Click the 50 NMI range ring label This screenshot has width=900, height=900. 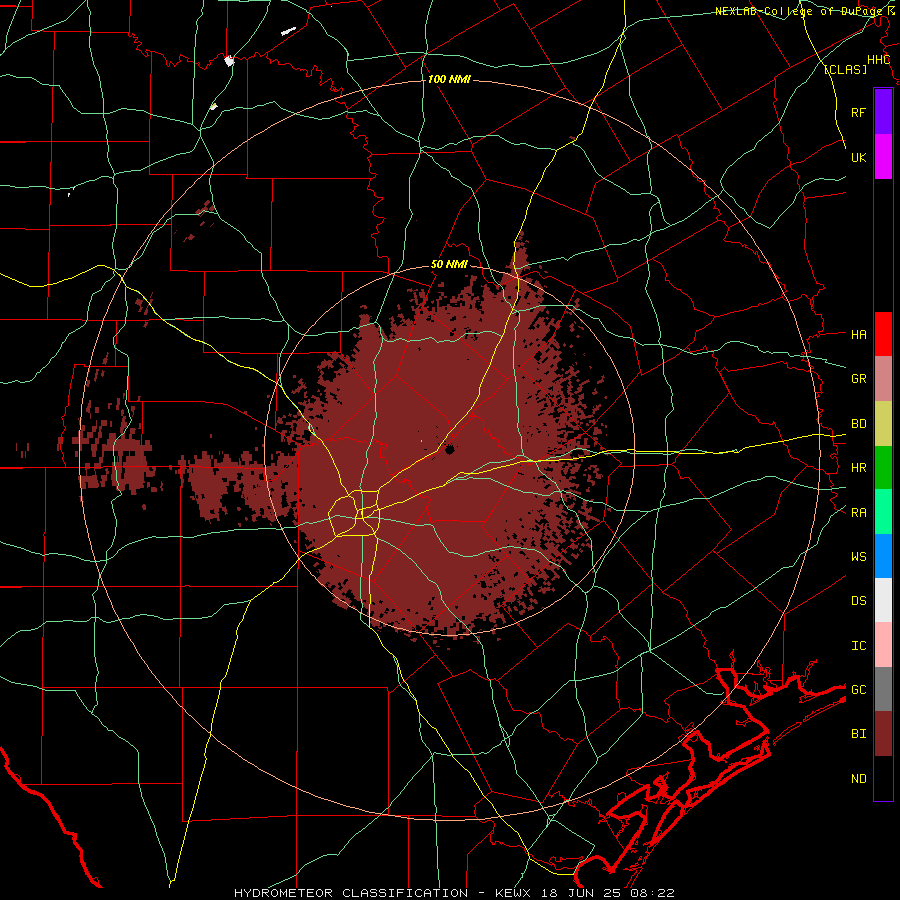click(x=449, y=265)
